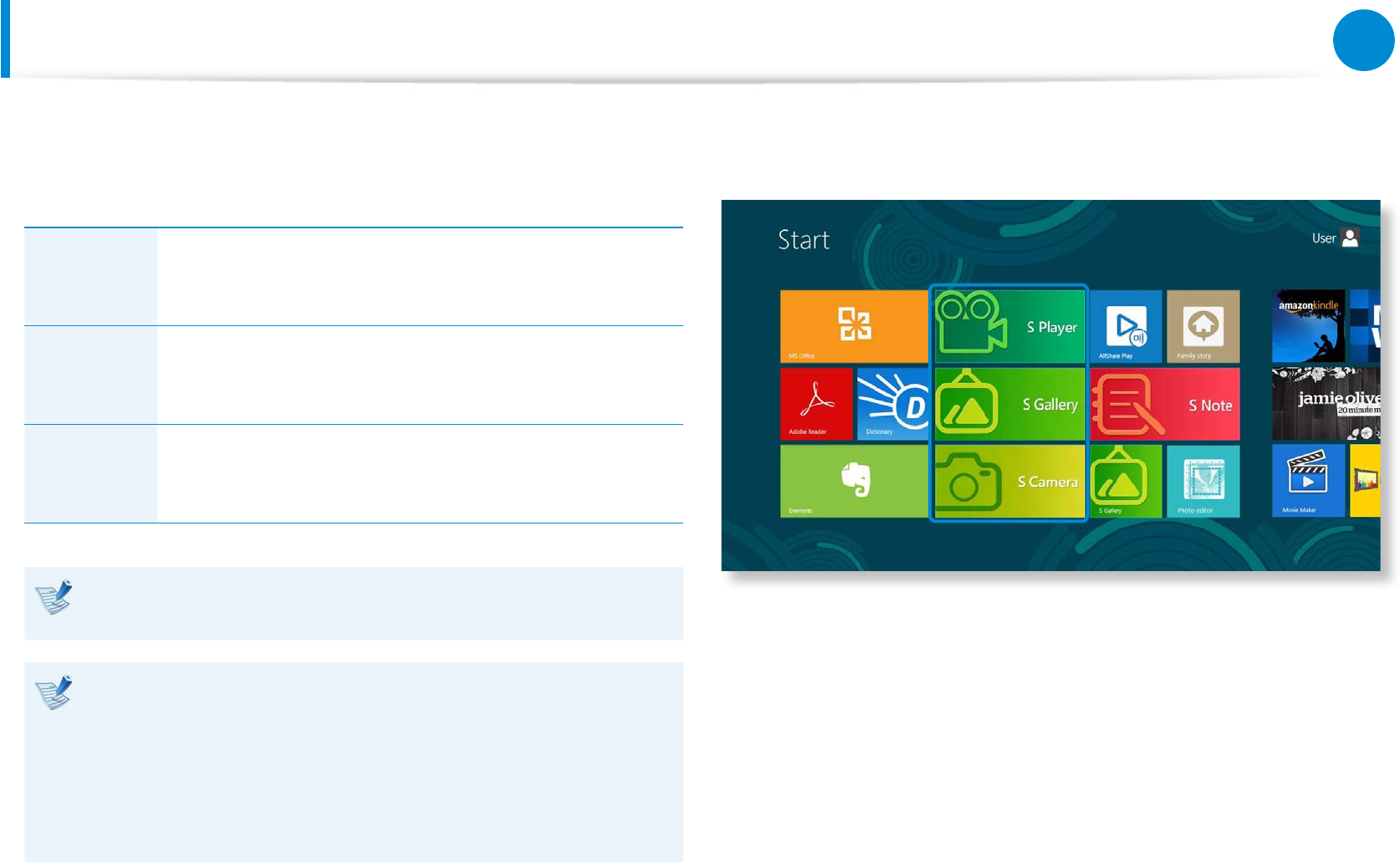
Task: Click the User account picture
Action: pos(1350,237)
